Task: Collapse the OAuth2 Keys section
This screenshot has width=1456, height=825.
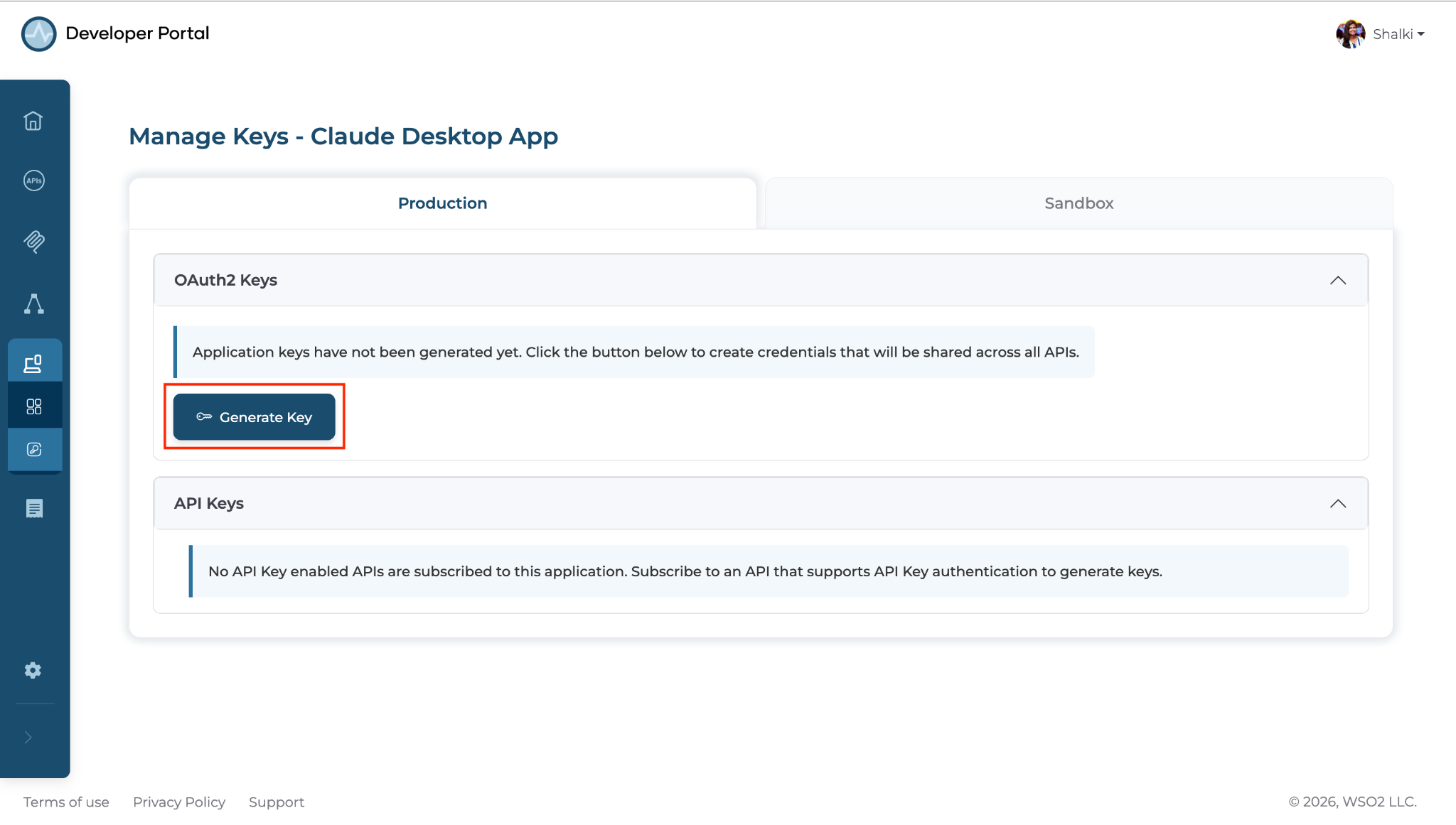Action: pyautogui.click(x=1338, y=281)
